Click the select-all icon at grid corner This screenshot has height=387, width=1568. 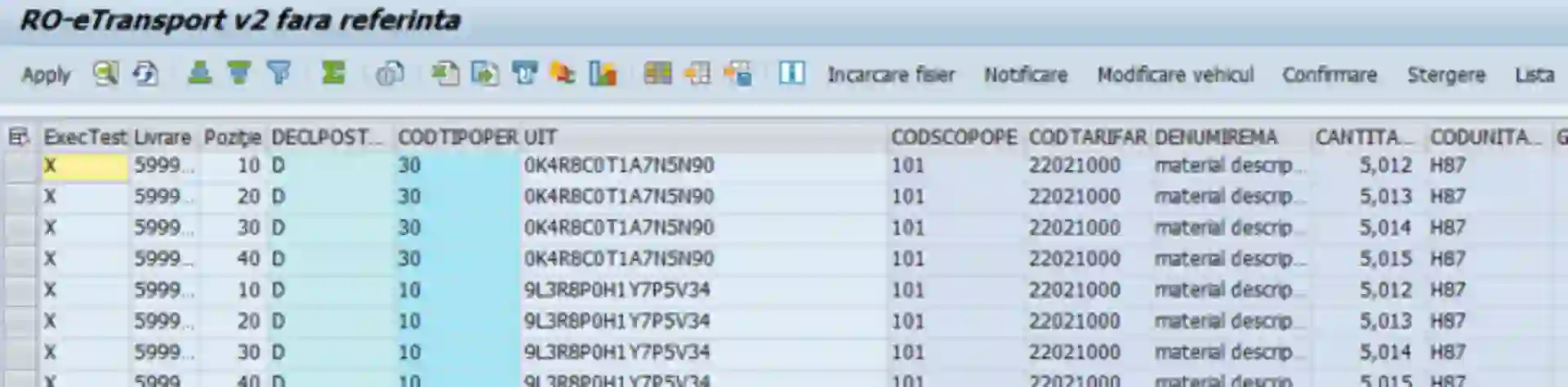19,136
